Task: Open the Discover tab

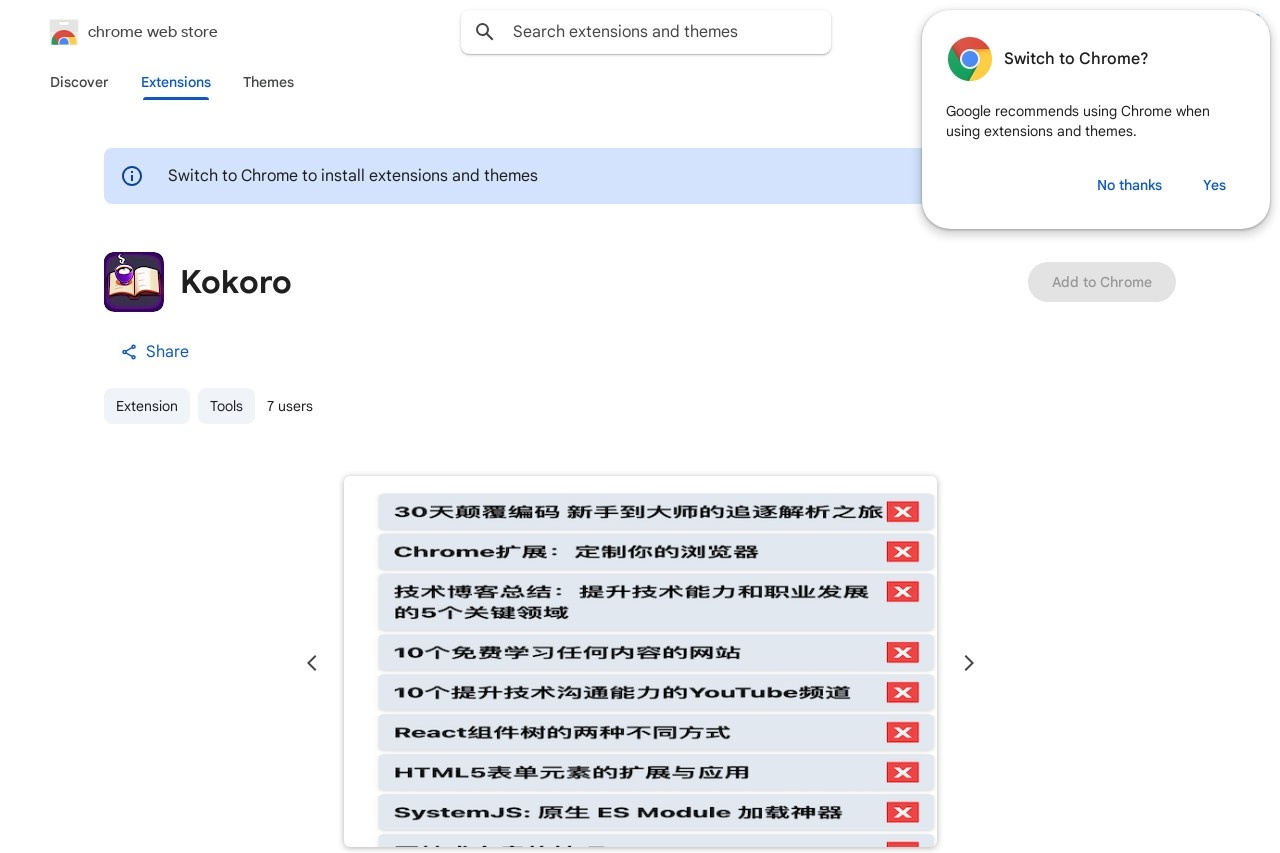Action: coord(79,82)
